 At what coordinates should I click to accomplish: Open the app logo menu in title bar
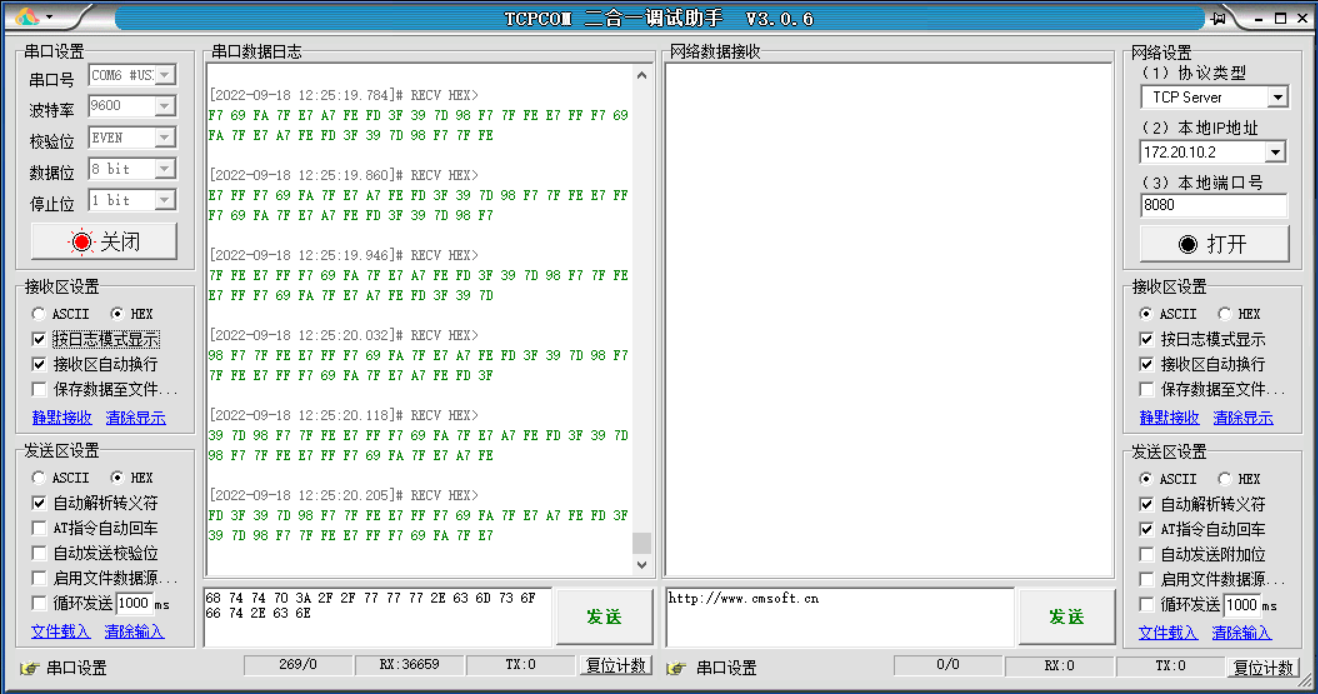[33, 18]
